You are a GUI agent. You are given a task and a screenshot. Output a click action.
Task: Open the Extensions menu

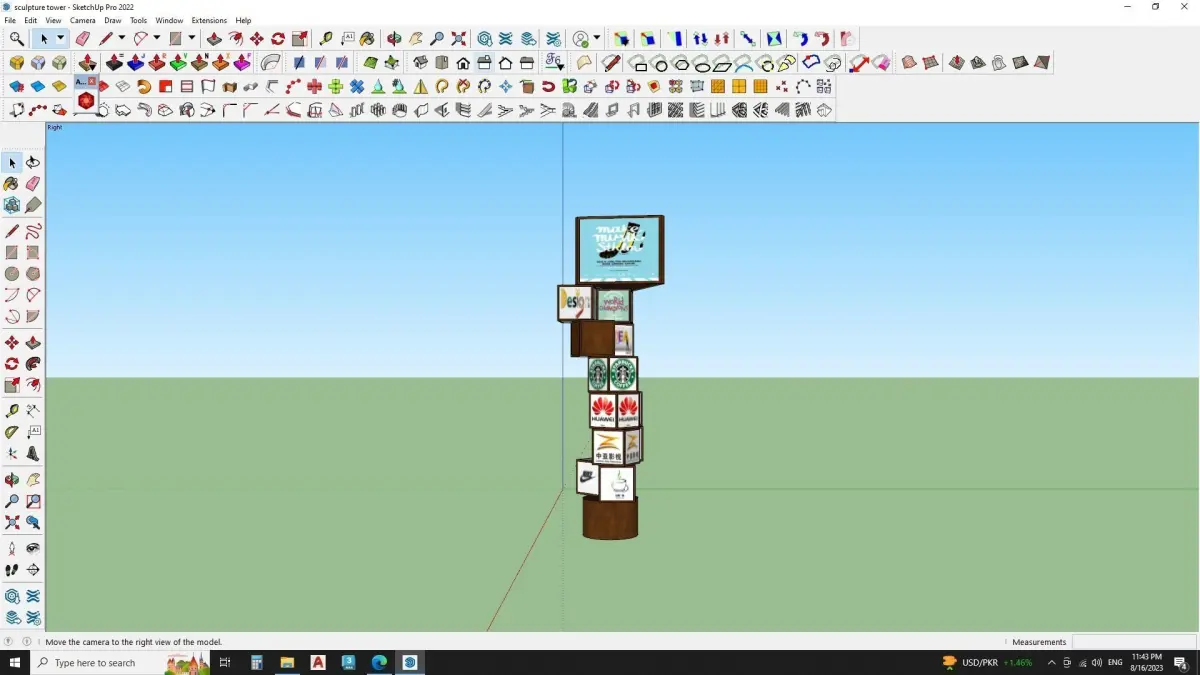coord(209,20)
